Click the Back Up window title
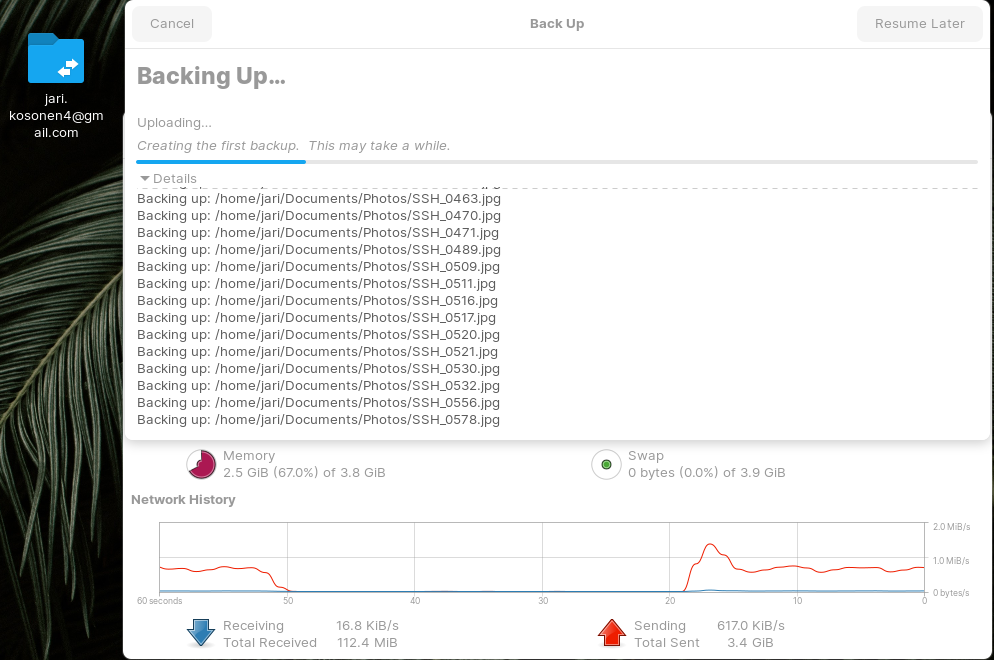The image size is (994, 660). coord(556,24)
